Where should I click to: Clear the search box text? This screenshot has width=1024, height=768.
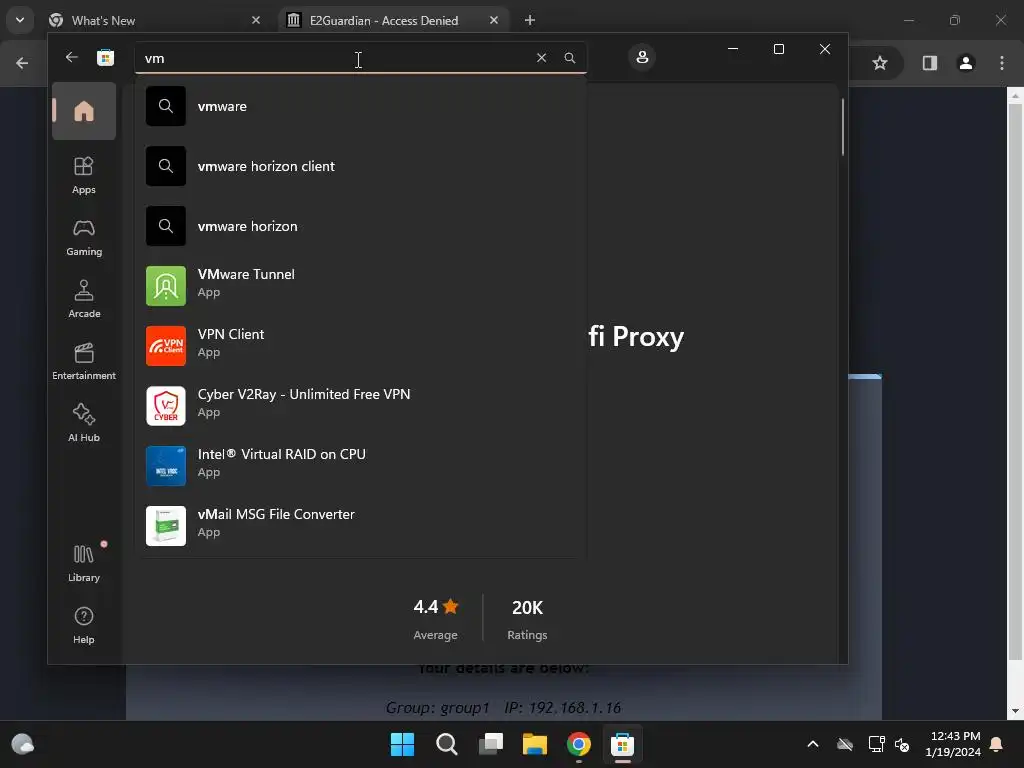[541, 58]
